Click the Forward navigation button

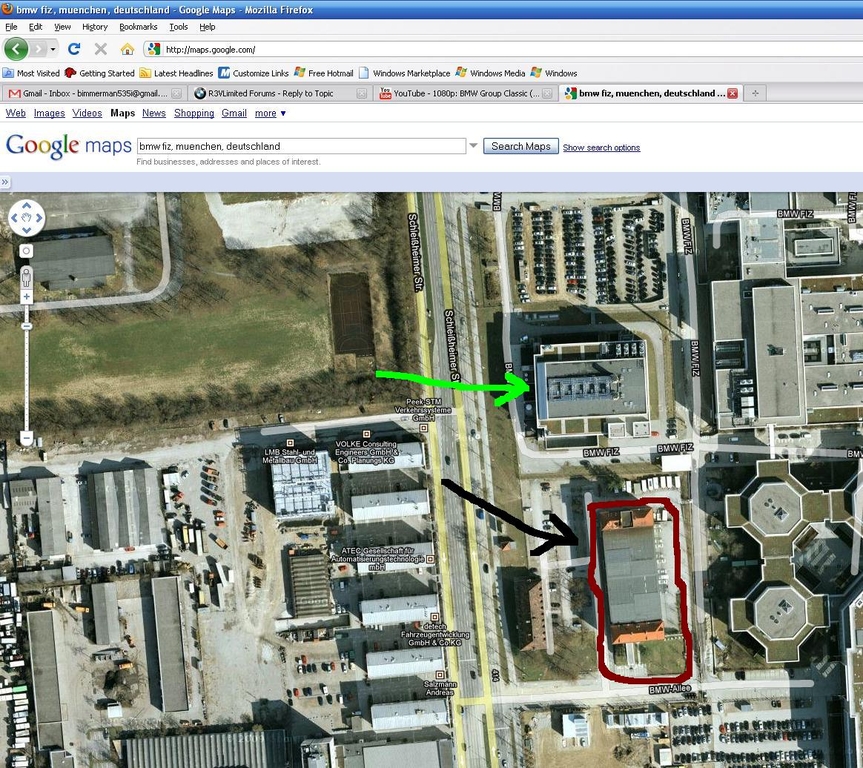tap(38, 49)
